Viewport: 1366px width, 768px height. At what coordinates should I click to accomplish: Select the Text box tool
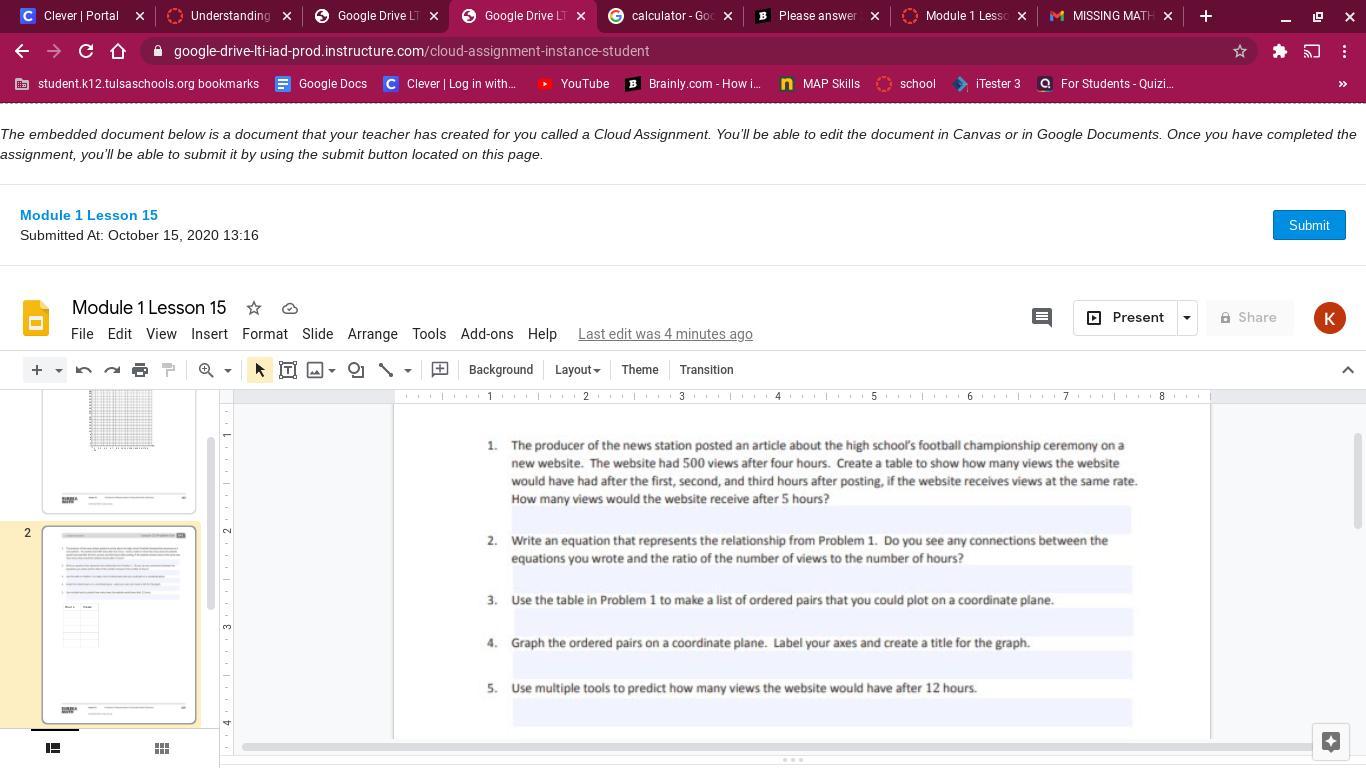pos(288,370)
